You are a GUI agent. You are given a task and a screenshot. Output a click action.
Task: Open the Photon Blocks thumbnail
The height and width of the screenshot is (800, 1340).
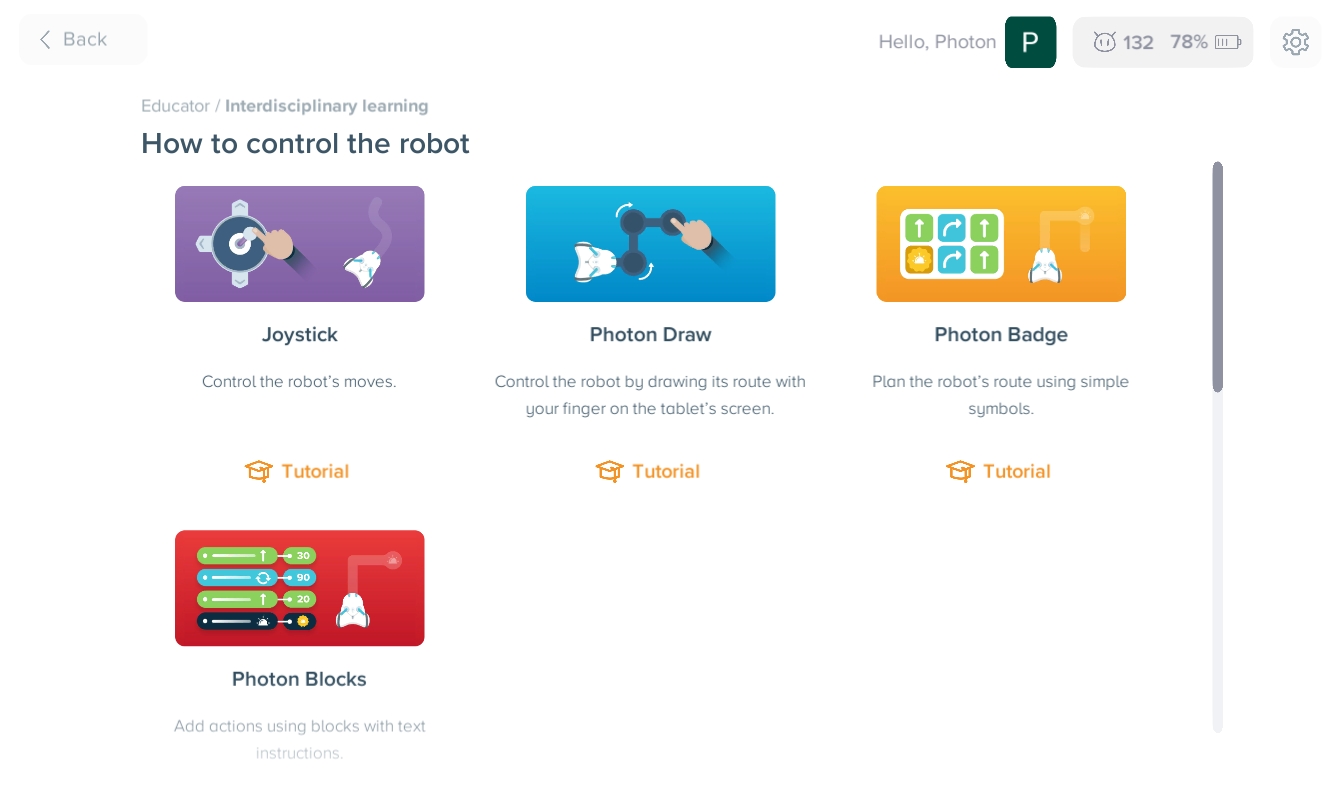click(x=300, y=588)
